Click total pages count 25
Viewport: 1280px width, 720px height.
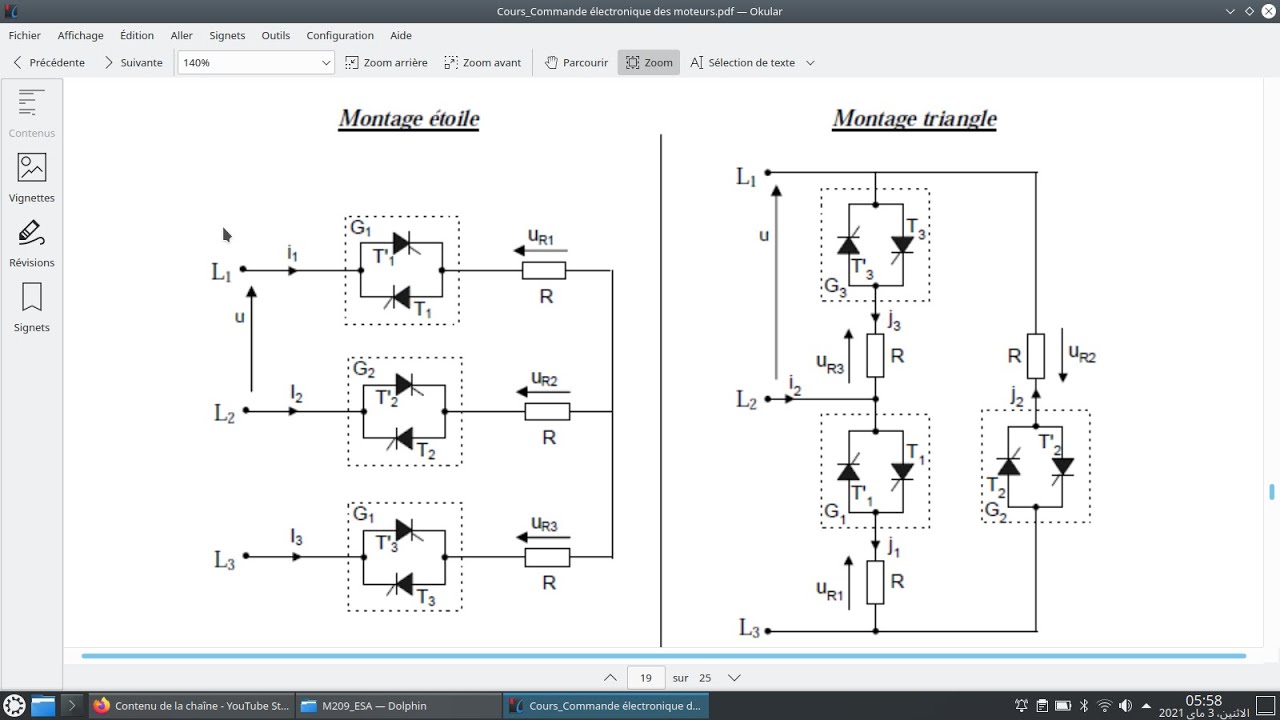coord(705,677)
